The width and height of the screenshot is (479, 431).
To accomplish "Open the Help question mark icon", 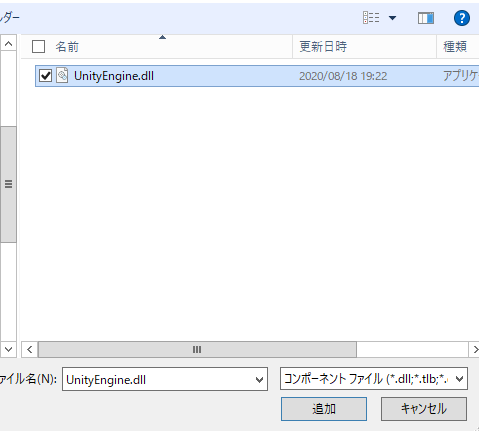I will 462,18.
